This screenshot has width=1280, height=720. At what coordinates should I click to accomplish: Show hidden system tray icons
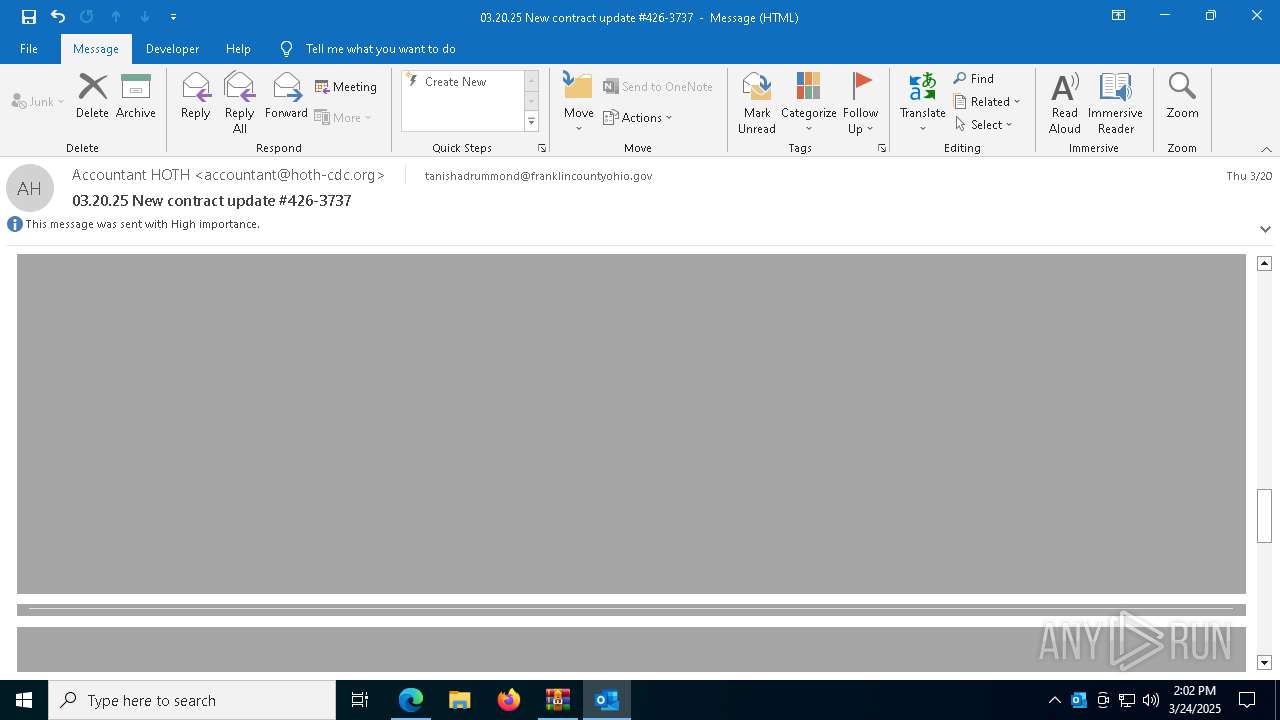tap(1054, 700)
